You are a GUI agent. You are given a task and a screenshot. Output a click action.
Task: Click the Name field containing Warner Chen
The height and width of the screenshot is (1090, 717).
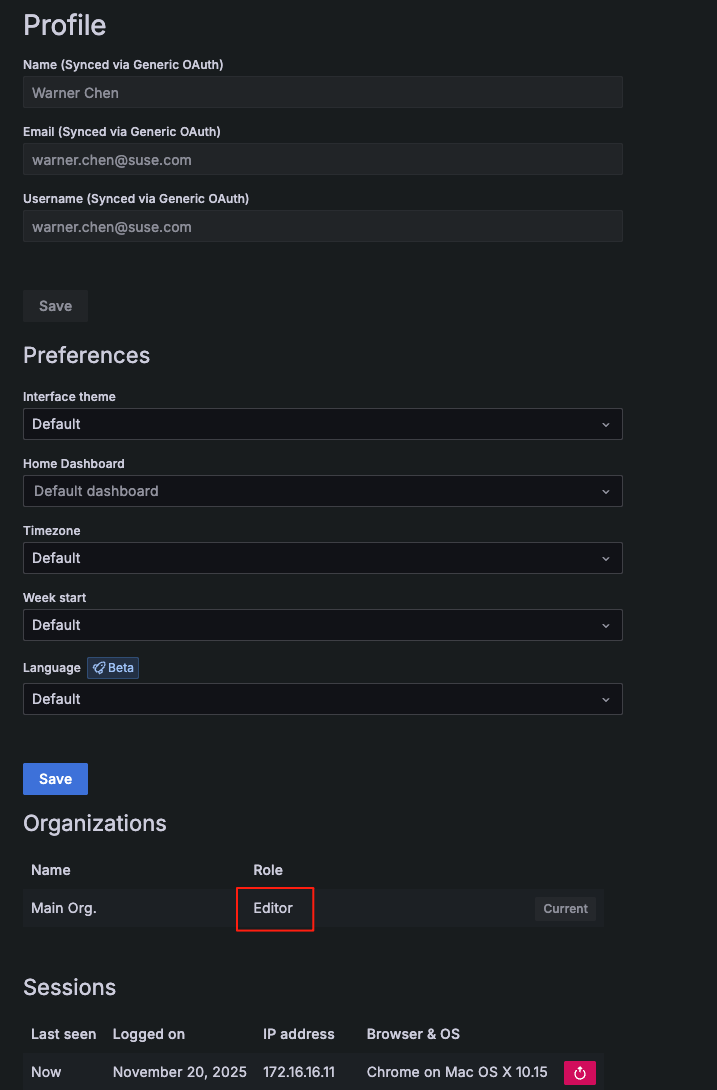[322, 93]
